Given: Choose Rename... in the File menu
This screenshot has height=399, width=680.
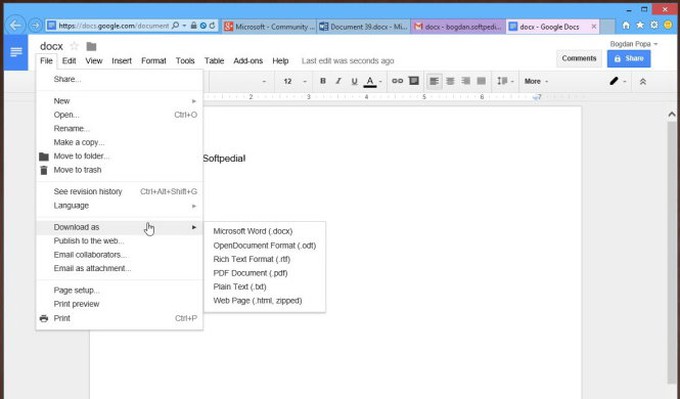Looking at the screenshot, I should pos(119,128).
